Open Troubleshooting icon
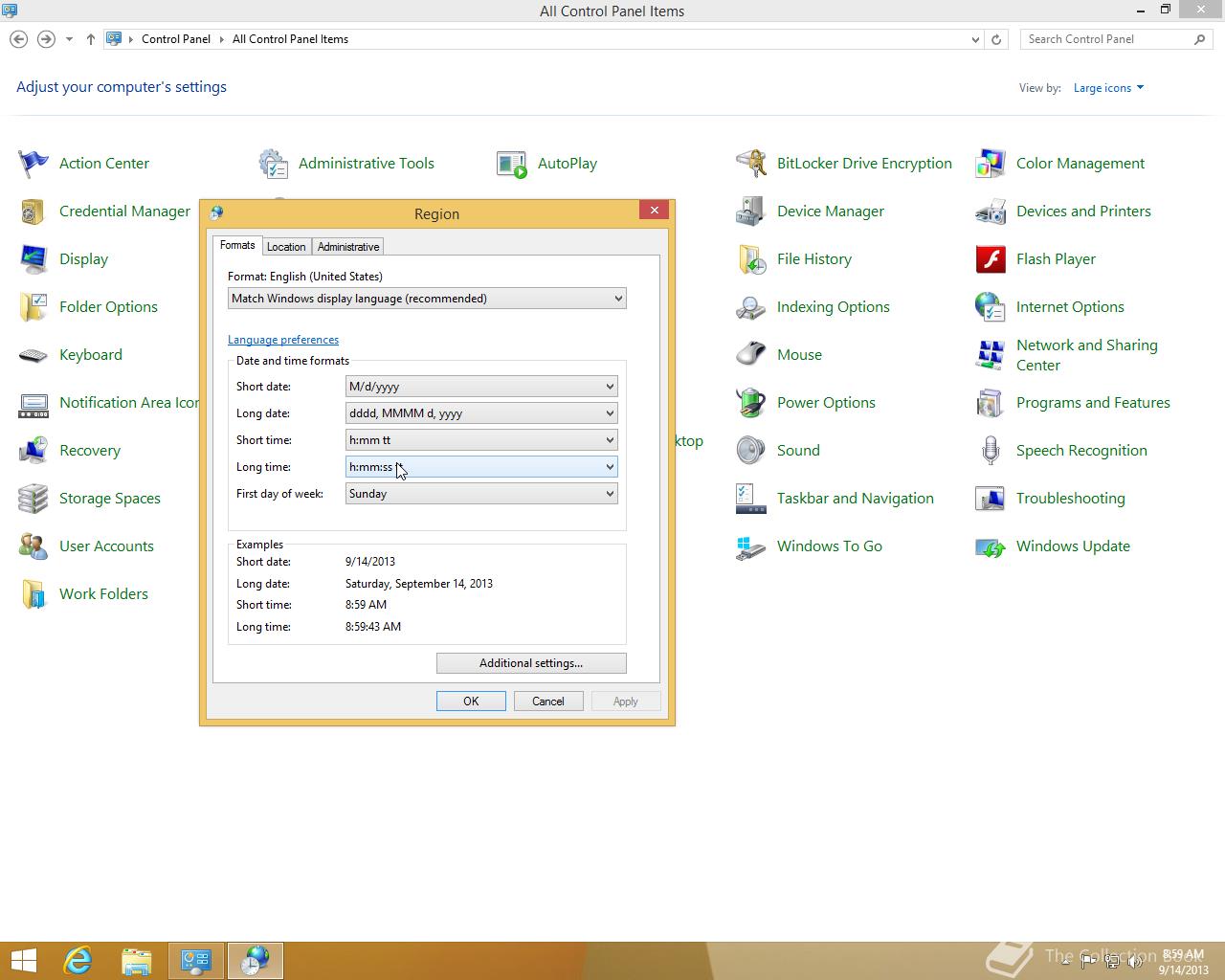This screenshot has height=980, width=1225. (991, 499)
